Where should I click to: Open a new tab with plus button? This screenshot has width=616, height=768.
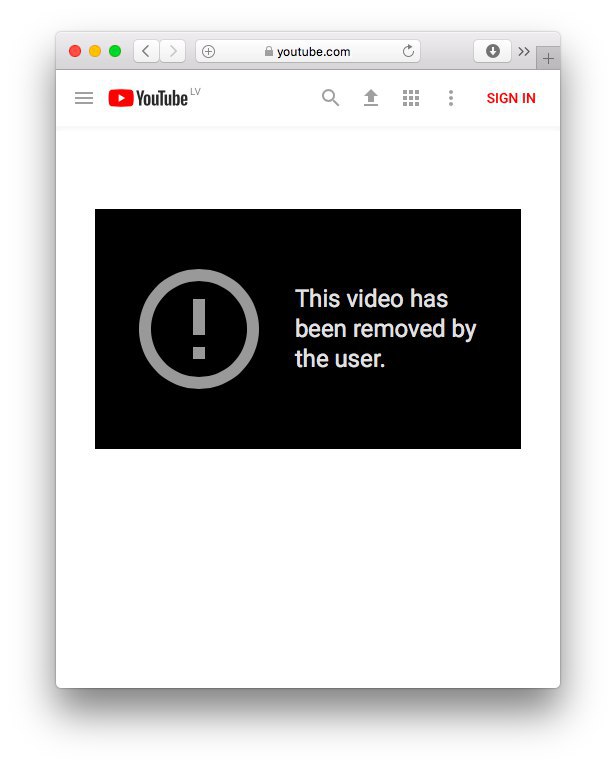[x=548, y=58]
